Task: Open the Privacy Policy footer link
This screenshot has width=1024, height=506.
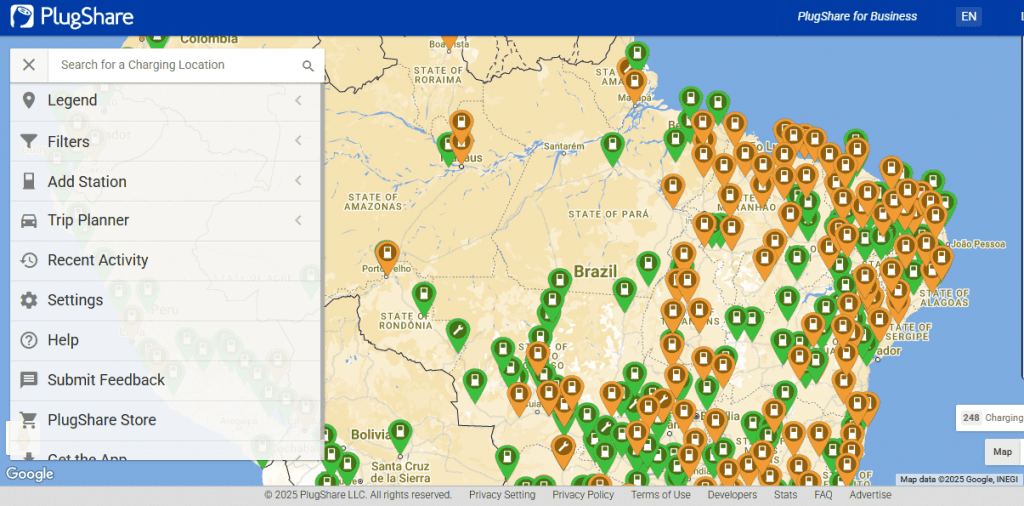Action: coord(583,495)
